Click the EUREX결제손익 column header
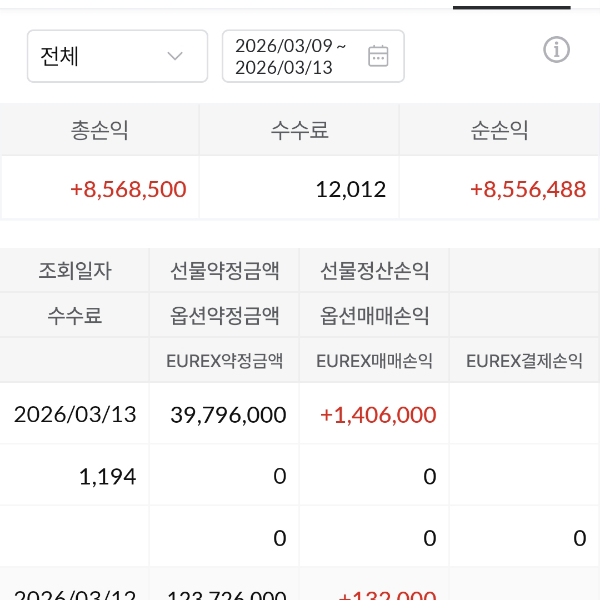This screenshot has width=600, height=600. [525, 361]
